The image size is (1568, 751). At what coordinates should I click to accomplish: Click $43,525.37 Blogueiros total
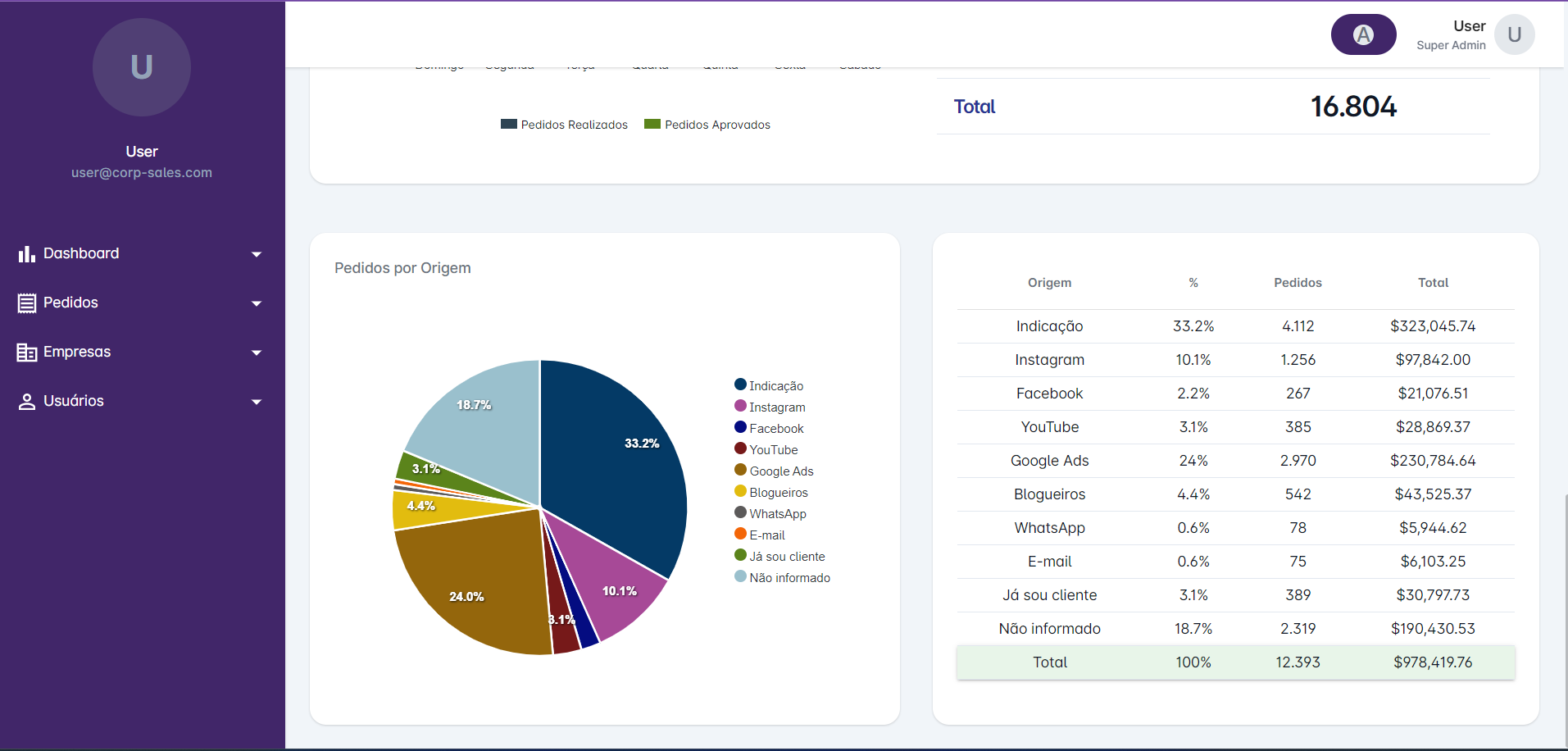point(1433,494)
